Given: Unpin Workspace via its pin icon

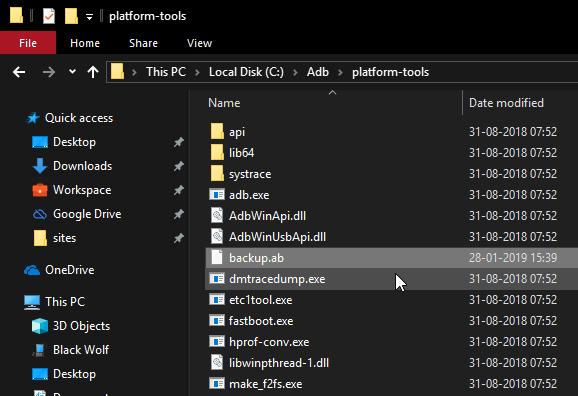Looking at the screenshot, I should [179, 190].
